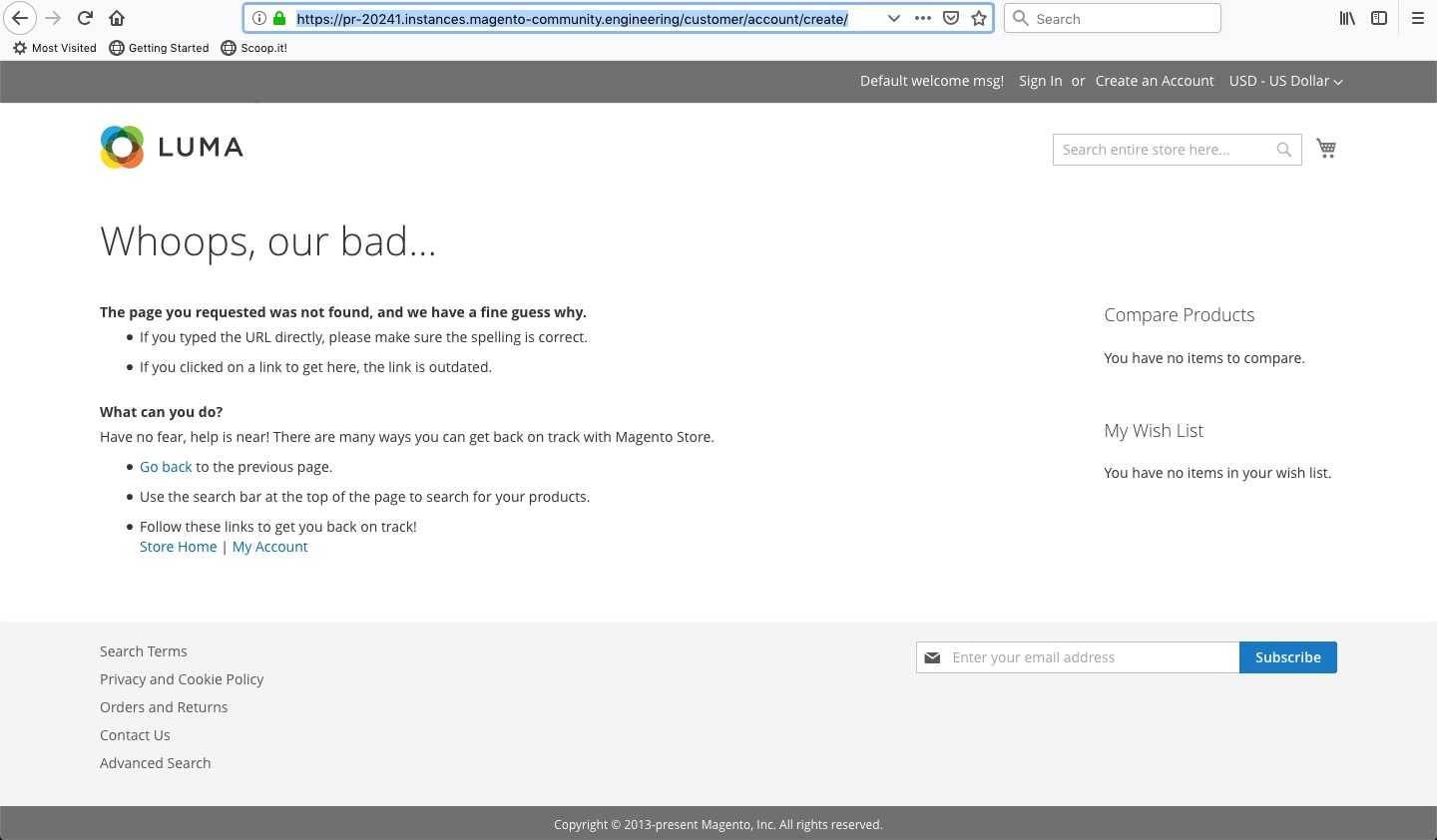Click the copyright Magento footer text
The height and width of the screenshot is (840, 1437).
coord(718,825)
